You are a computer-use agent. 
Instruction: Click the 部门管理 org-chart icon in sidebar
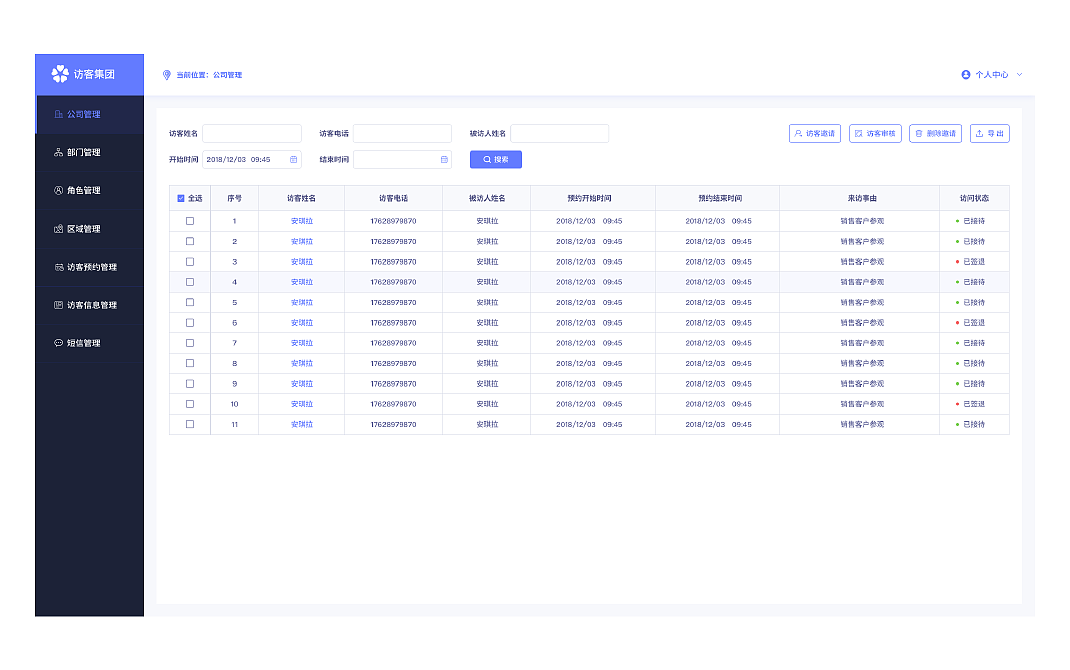(59, 153)
